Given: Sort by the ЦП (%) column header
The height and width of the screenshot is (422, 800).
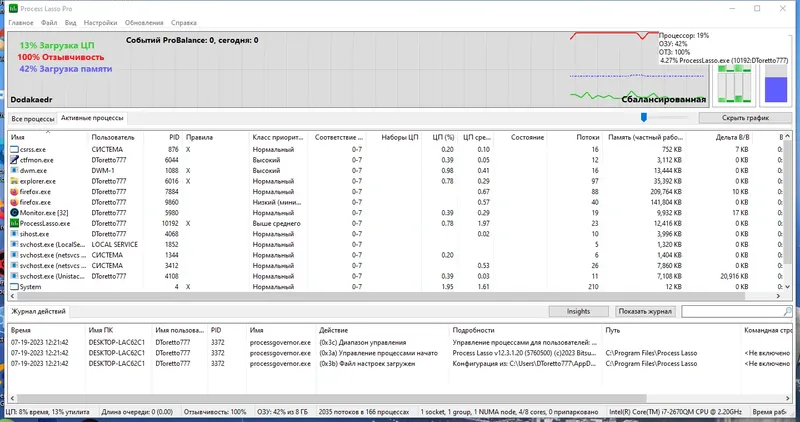Looking at the screenshot, I should tap(439, 137).
